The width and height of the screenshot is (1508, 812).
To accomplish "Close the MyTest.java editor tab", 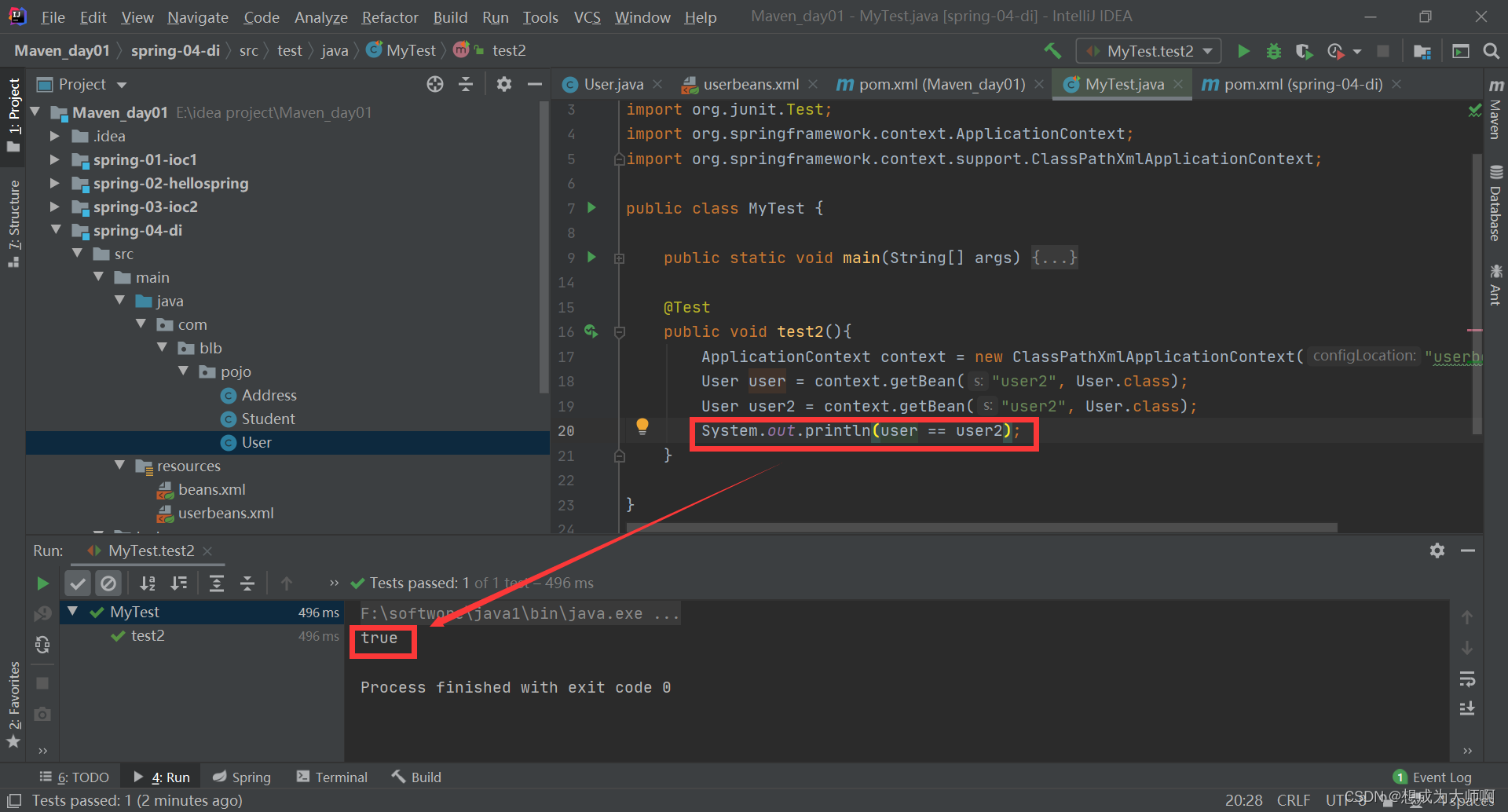I will coord(1178,84).
